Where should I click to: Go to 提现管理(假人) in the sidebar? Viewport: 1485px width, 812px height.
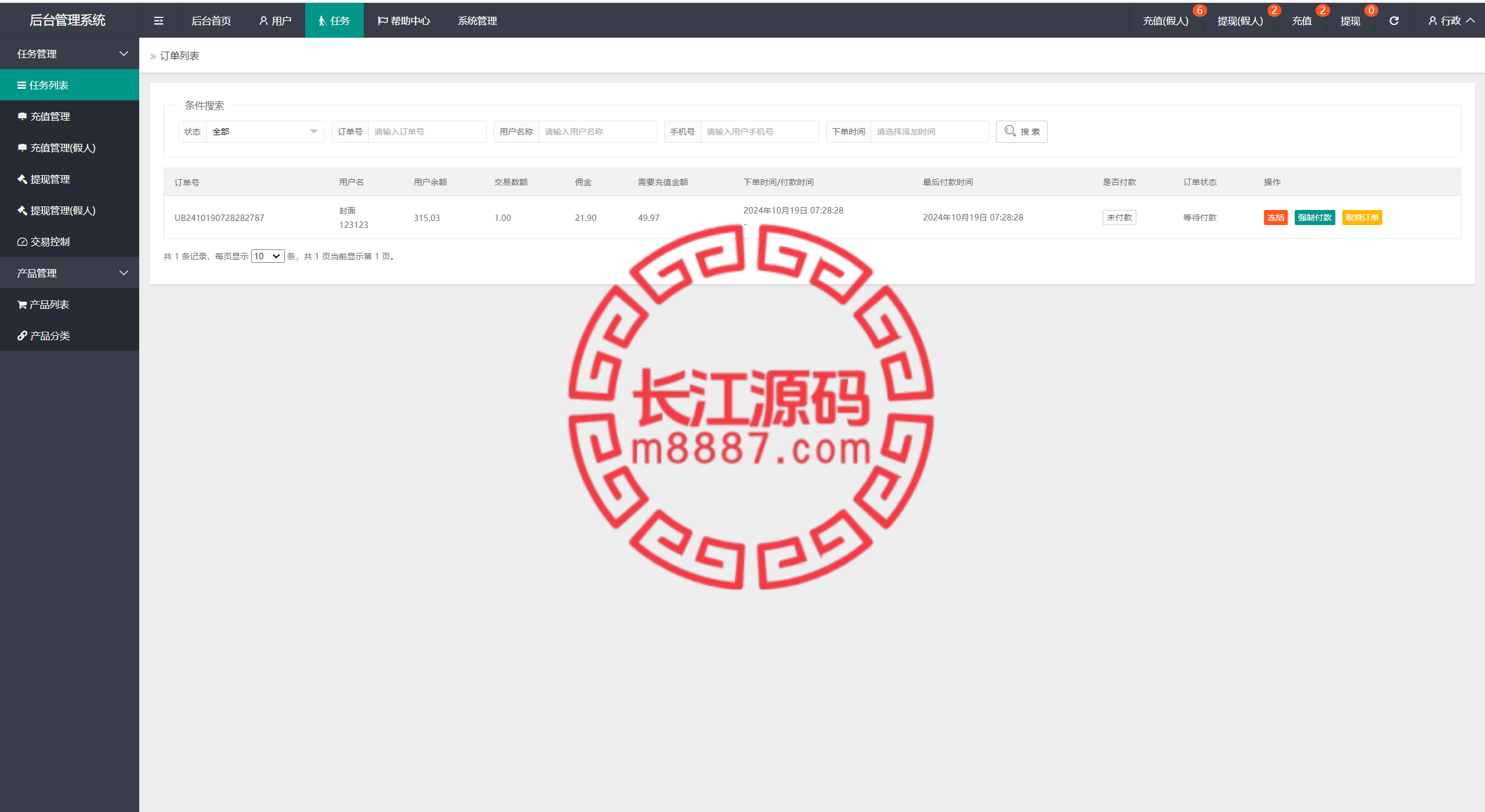70,211
